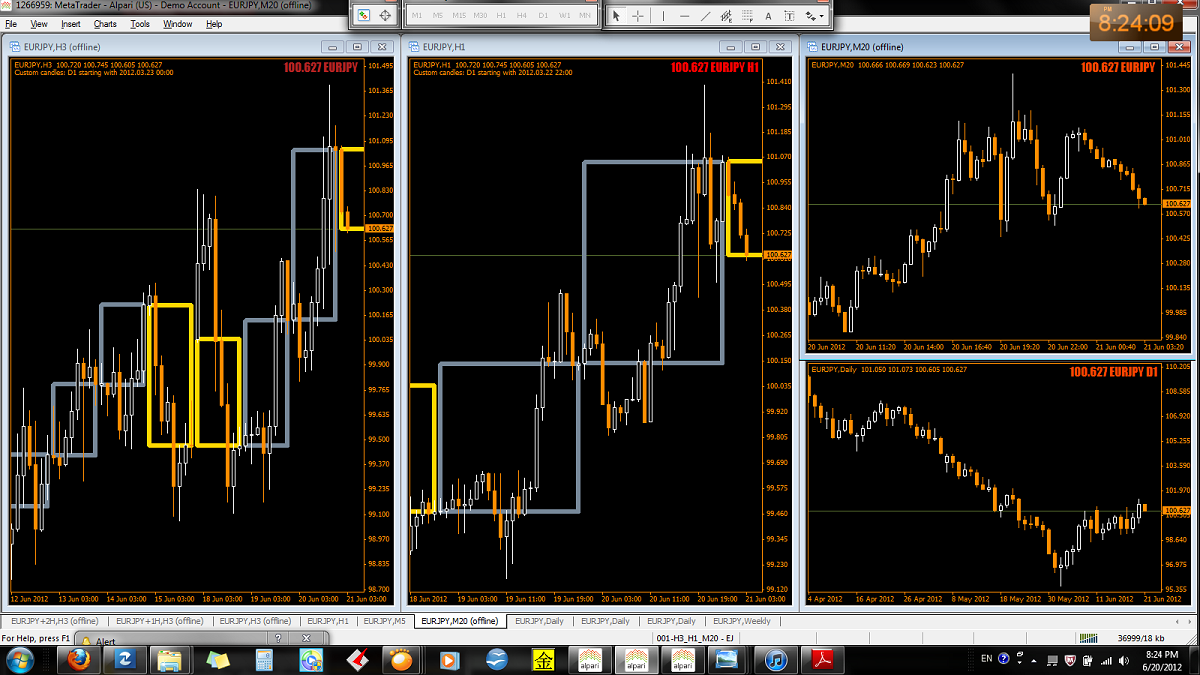
Task: Open the View menu
Action: tap(39, 23)
